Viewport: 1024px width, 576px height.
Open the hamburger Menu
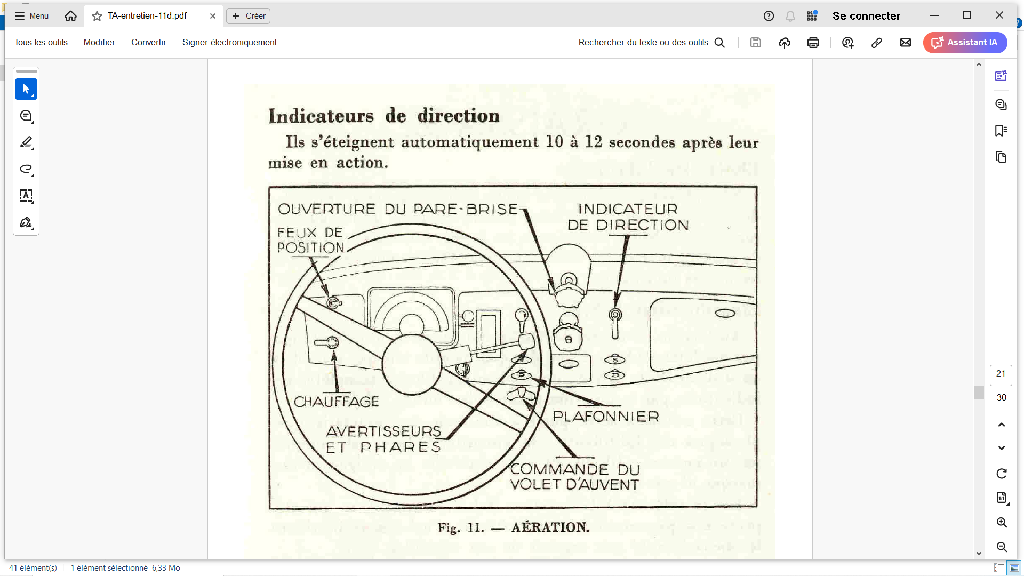pos(32,16)
